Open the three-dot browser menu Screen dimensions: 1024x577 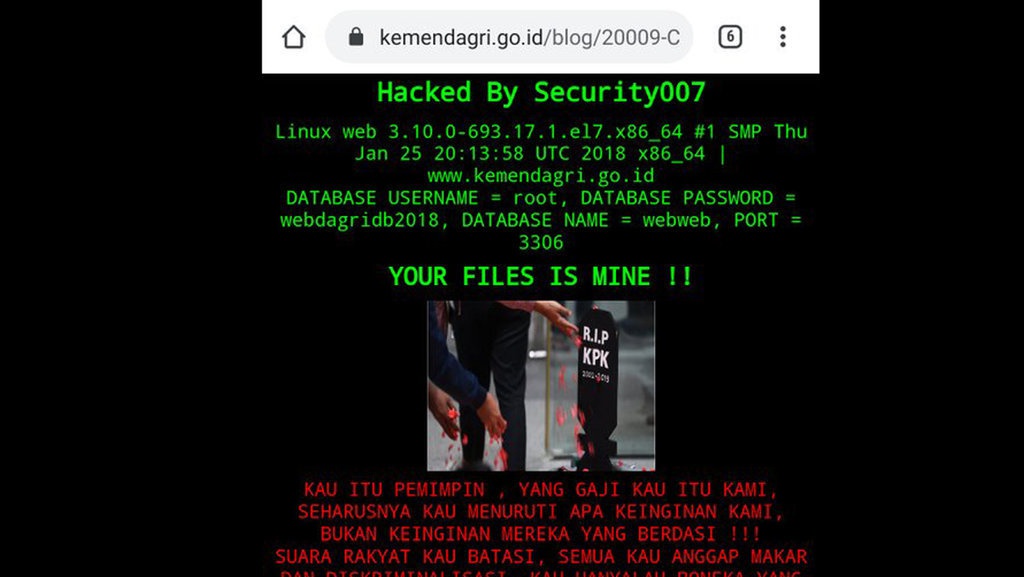[782, 37]
